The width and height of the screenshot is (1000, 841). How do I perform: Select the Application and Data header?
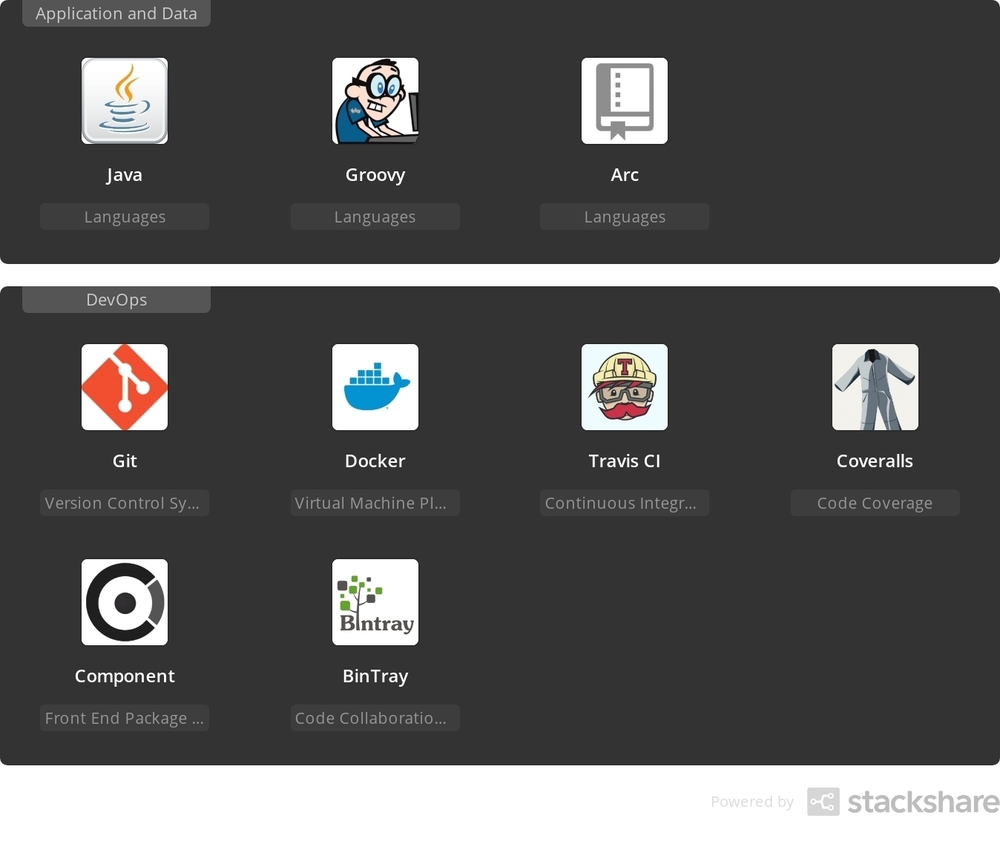(116, 13)
